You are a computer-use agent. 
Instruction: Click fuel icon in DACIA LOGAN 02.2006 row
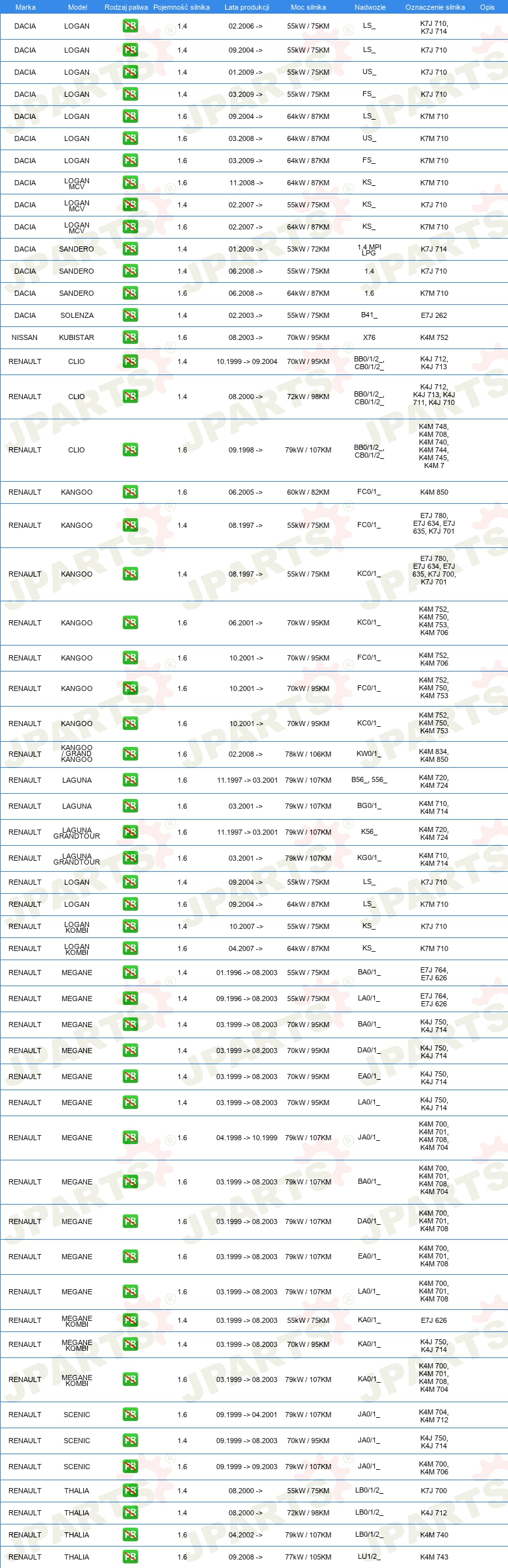130,27
